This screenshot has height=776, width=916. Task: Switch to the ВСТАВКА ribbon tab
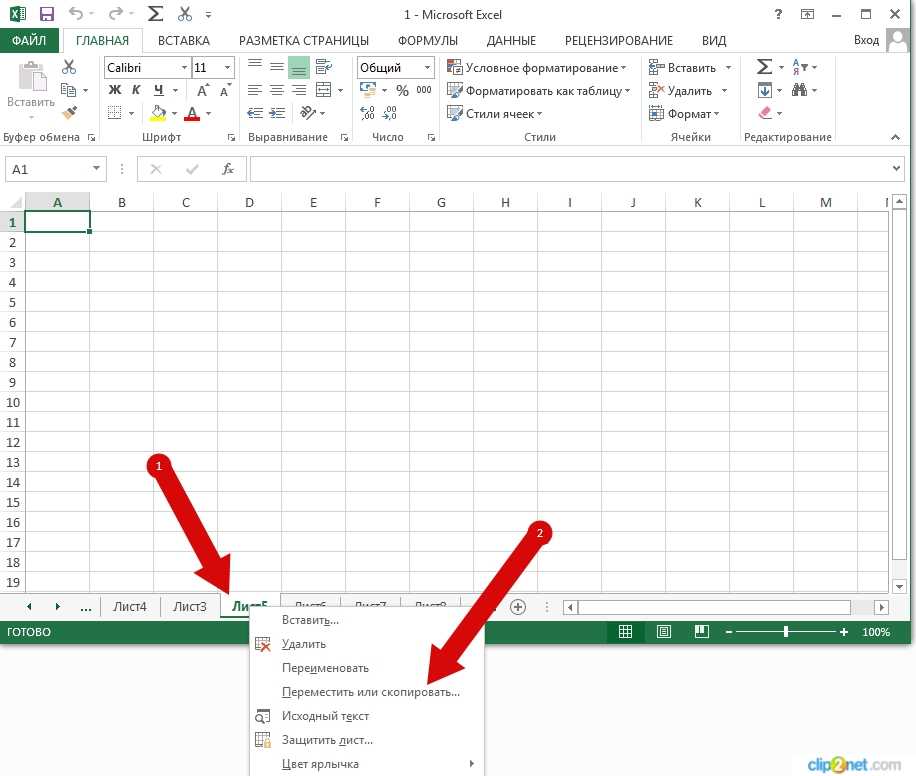tap(183, 40)
